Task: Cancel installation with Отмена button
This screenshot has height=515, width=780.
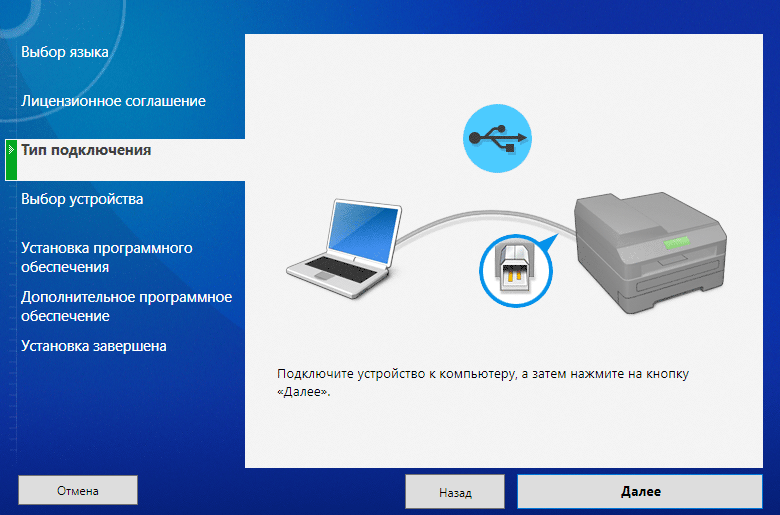Action: 78,491
